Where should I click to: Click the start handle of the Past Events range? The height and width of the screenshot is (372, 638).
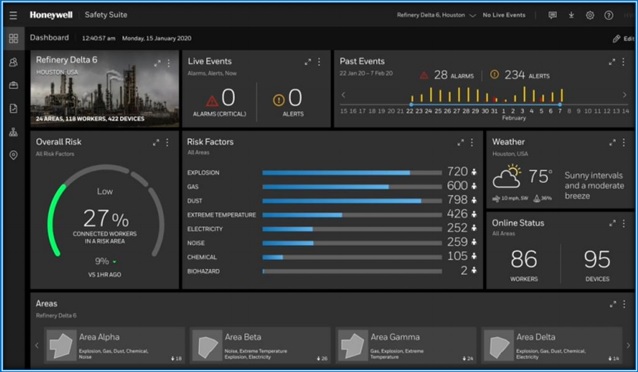(x=411, y=105)
